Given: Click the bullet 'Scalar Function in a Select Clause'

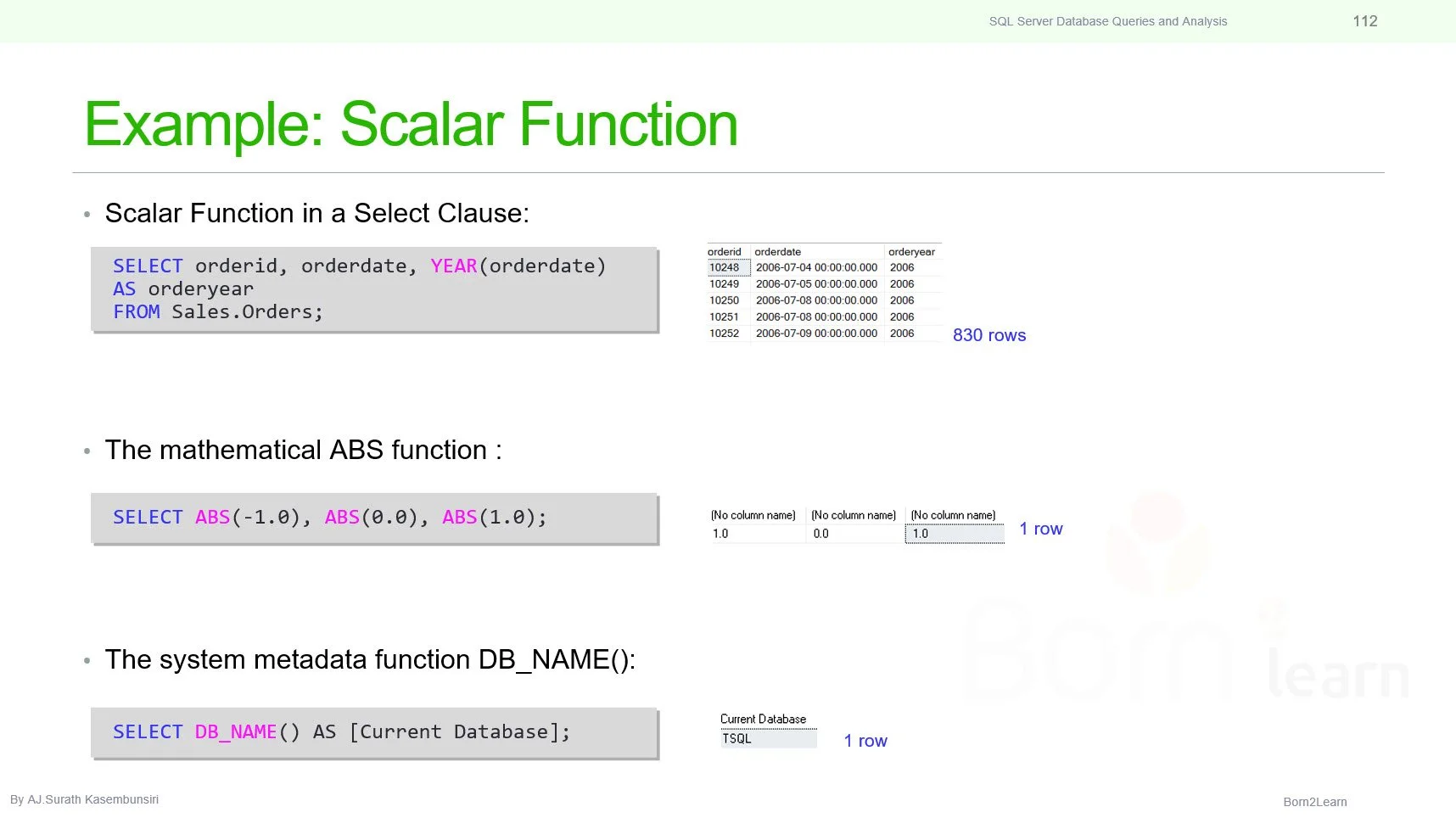Looking at the screenshot, I should click(x=316, y=213).
